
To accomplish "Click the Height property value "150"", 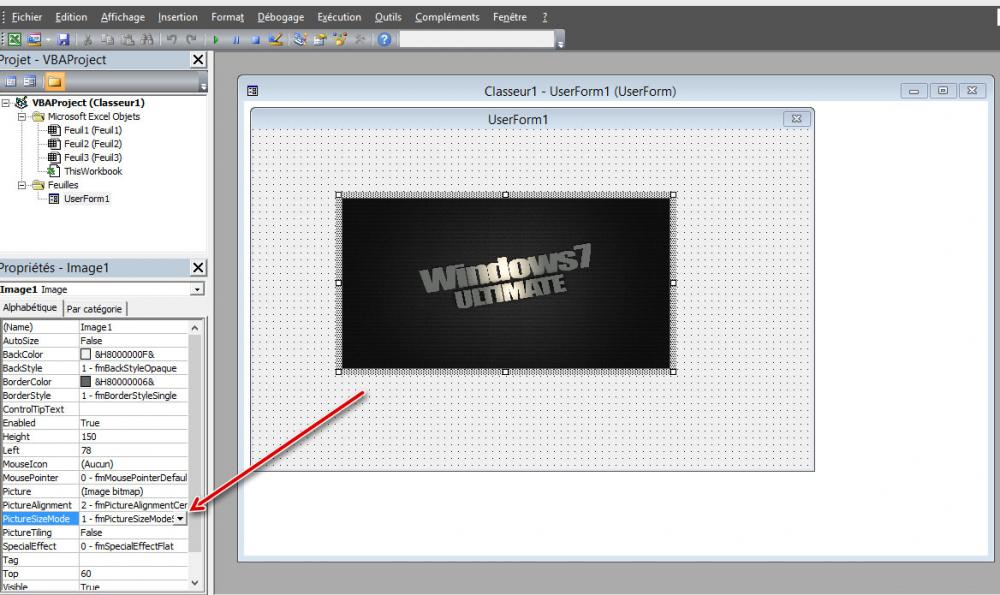I will 89,437.
